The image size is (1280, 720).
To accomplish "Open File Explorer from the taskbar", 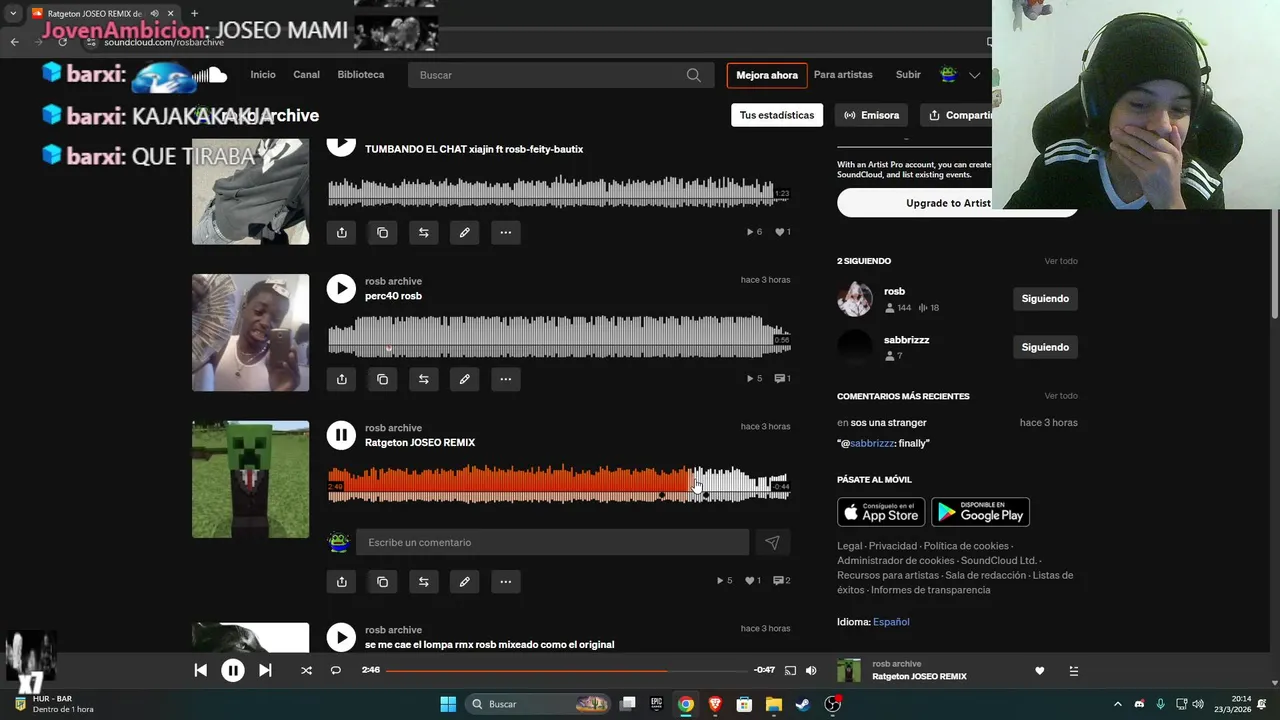I will coord(773,704).
